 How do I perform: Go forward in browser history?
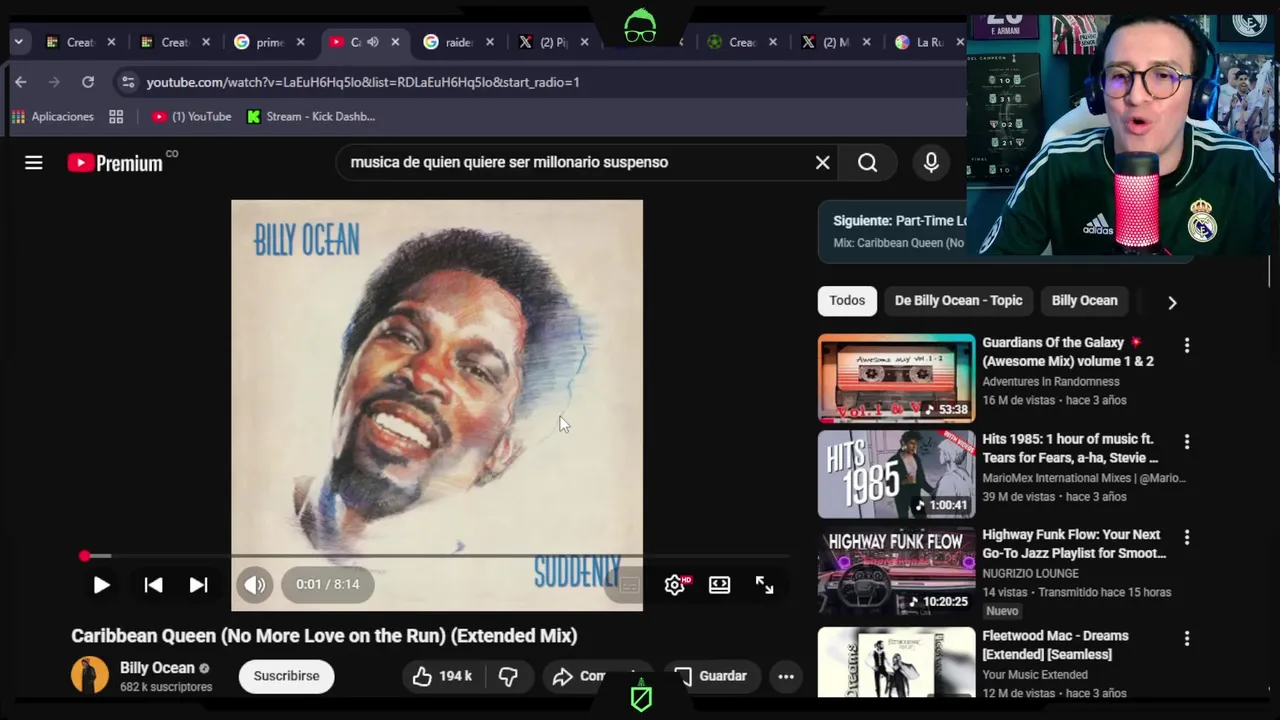pos(54,82)
